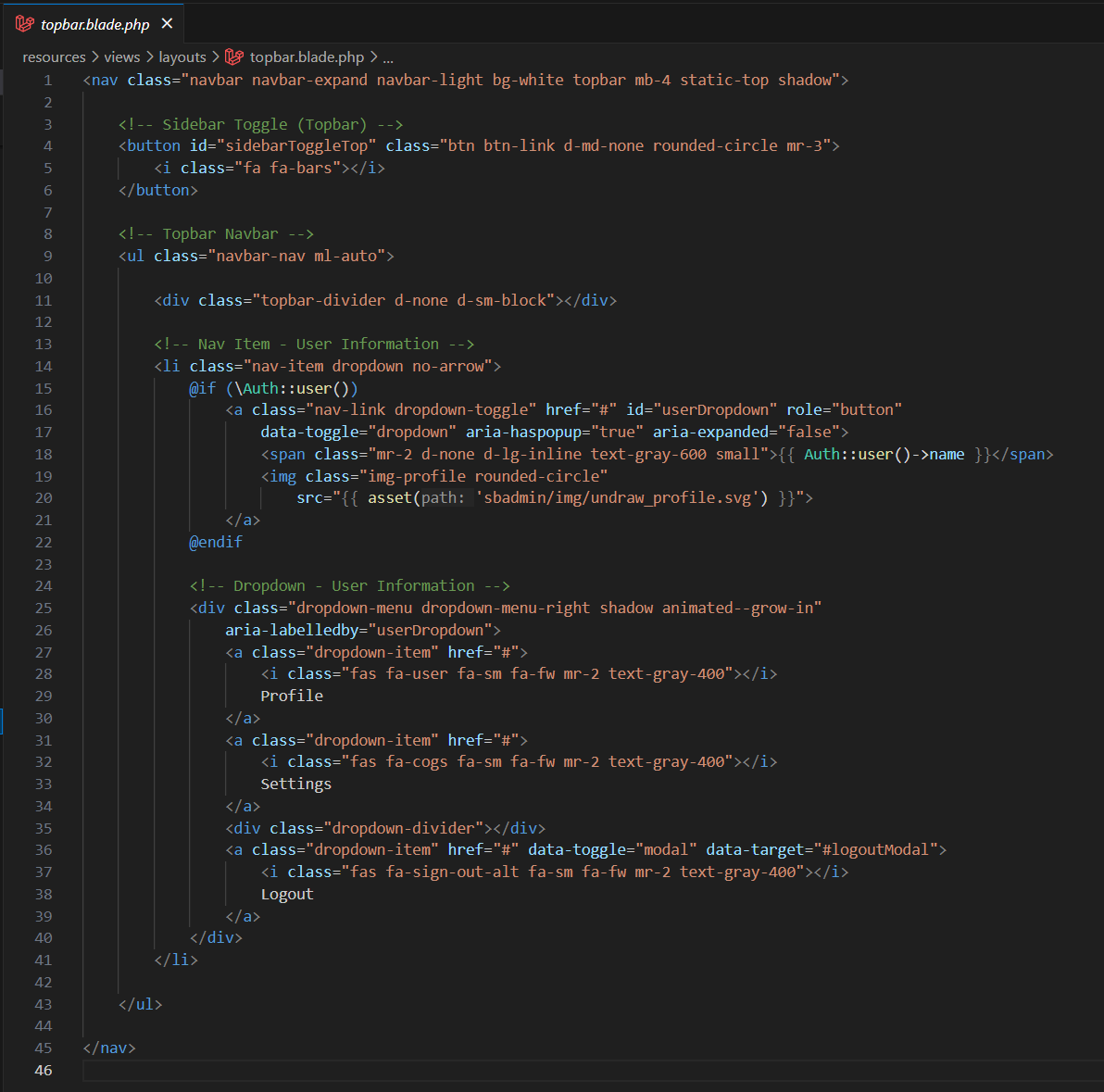The width and height of the screenshot is (1104, 1092).
Task: Click the @endif directive
Action: tap(216, 543)
